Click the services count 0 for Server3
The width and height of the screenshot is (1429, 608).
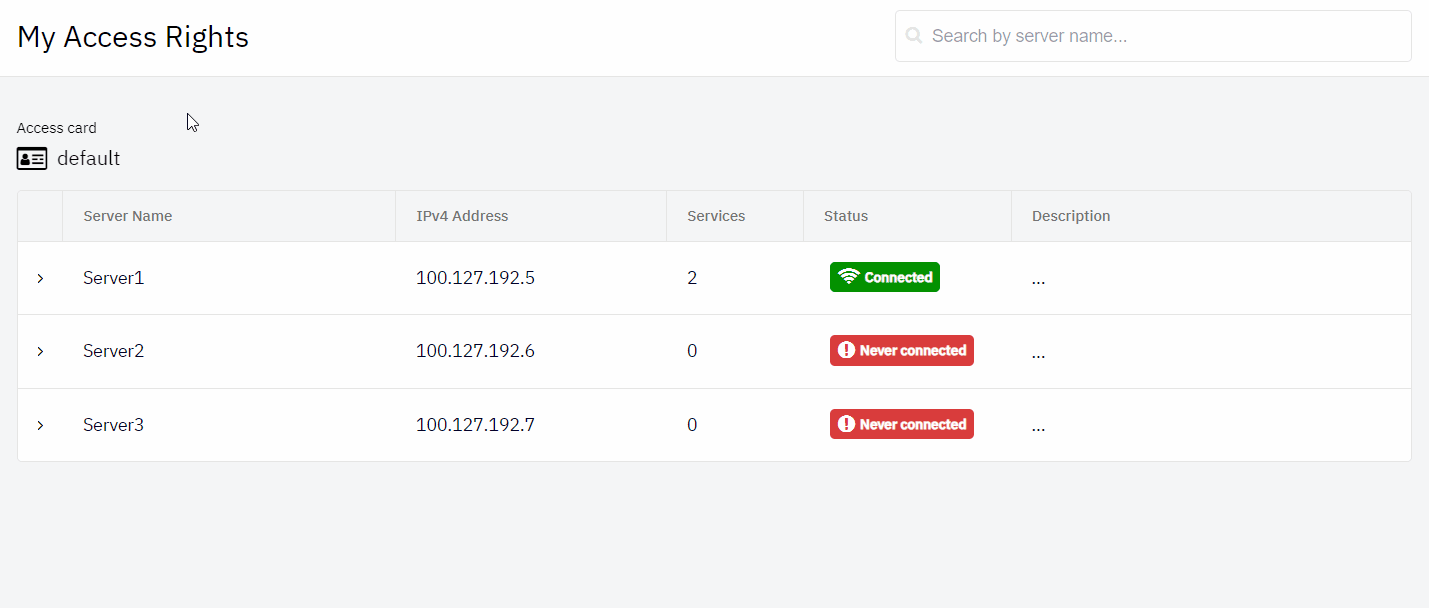pyautogui.click(x=692, y=425)
